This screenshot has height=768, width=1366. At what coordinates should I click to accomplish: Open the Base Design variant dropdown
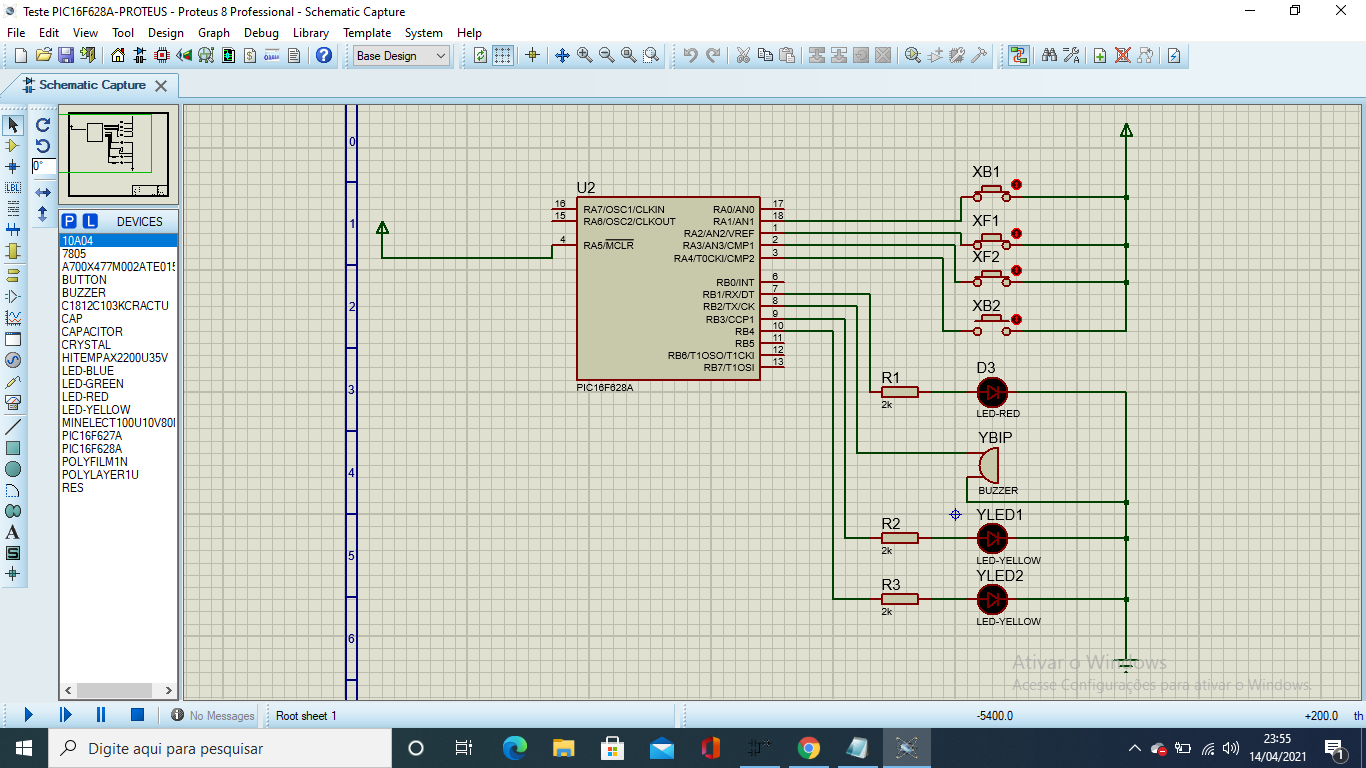402,56
